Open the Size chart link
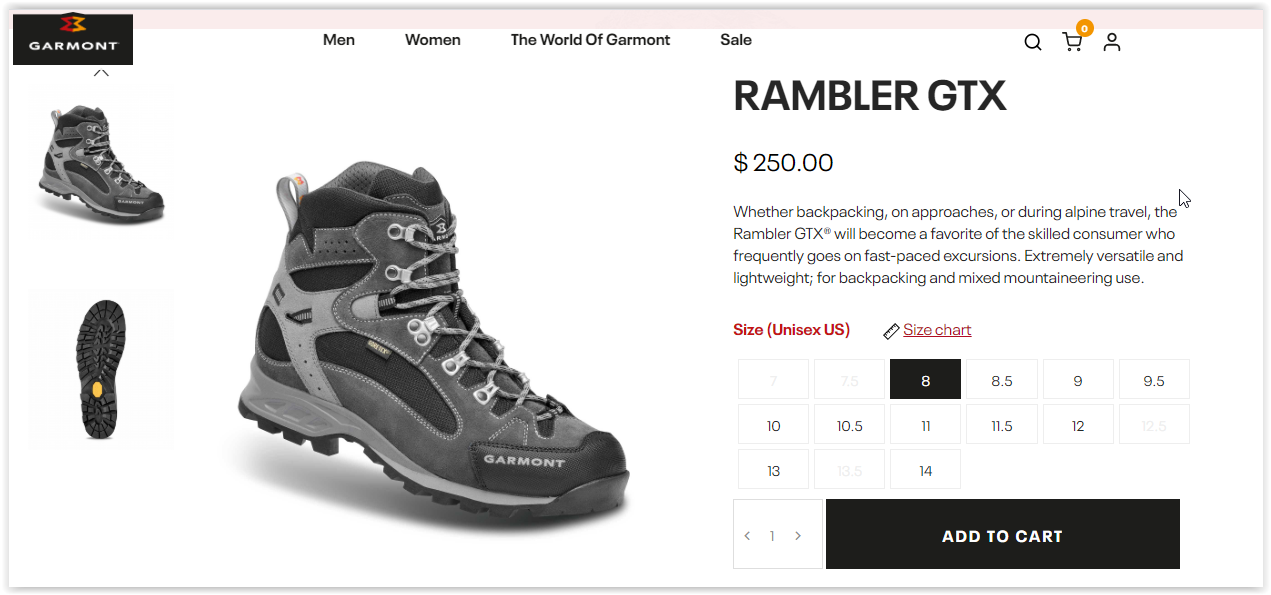The width and height of the screenshot is (1271, 595). pyautogui.click(x=937, y=330)
